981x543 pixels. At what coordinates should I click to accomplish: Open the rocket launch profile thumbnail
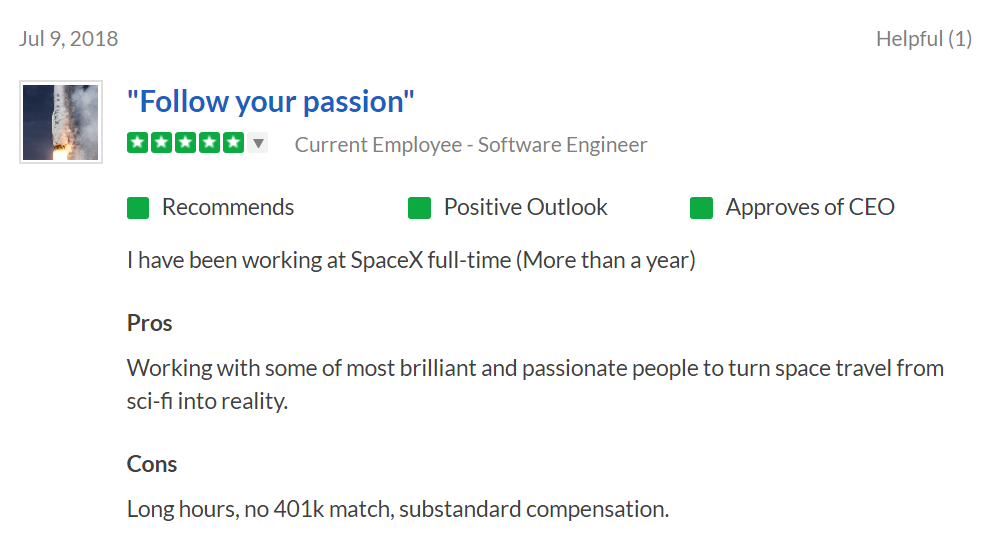pos(61,122)
